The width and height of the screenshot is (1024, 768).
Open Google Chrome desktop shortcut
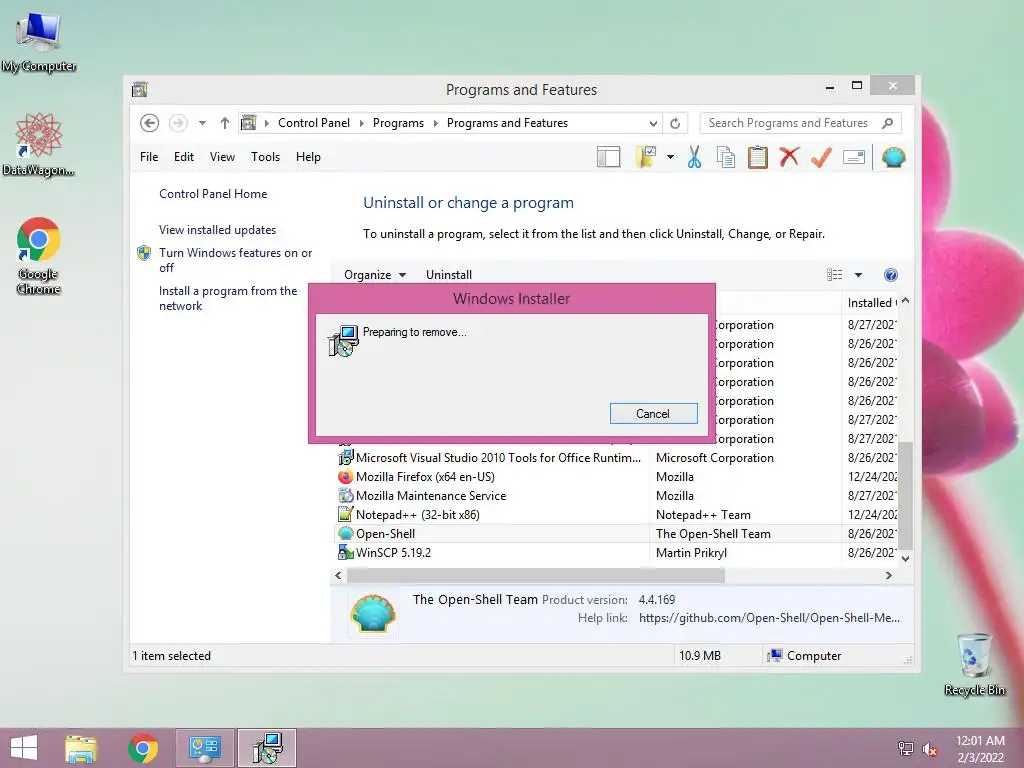tap(39, 256)
